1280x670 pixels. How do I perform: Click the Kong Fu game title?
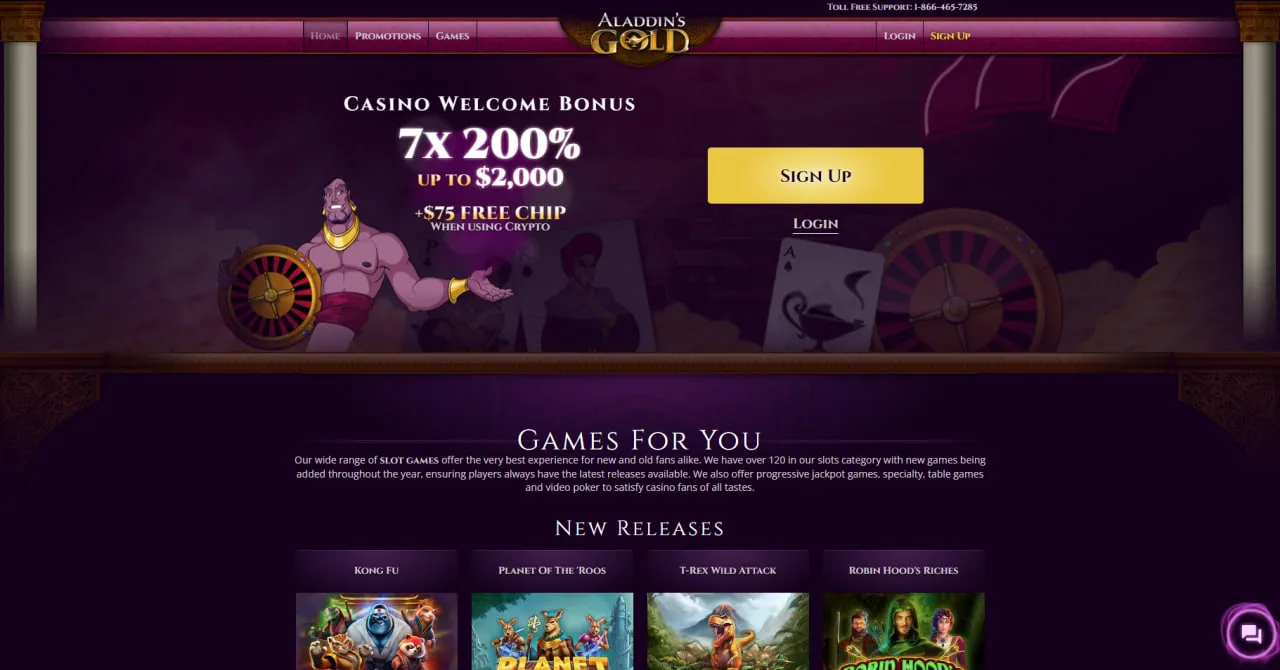click(x=377, y=570)
